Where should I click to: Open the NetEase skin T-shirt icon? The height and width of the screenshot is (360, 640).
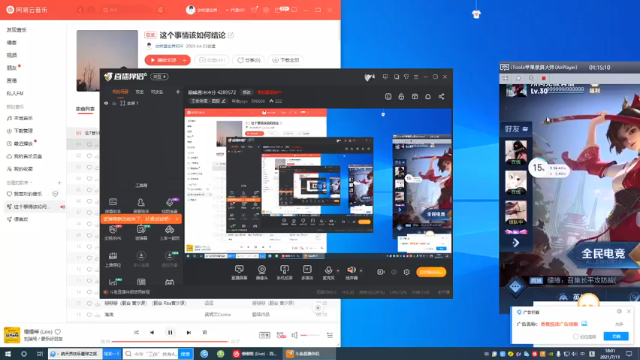tap(254, 10)
